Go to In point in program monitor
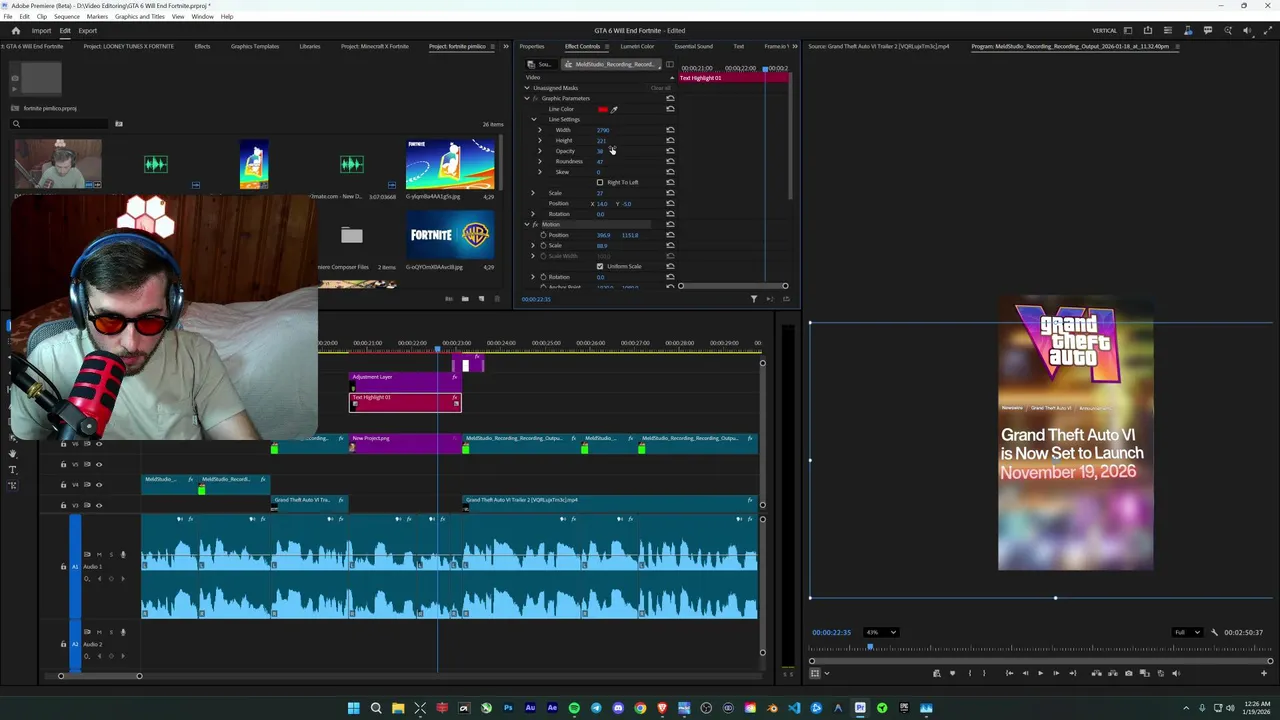The height and width of the screenshot is (720, 1280). click(x=1008, y=673)
